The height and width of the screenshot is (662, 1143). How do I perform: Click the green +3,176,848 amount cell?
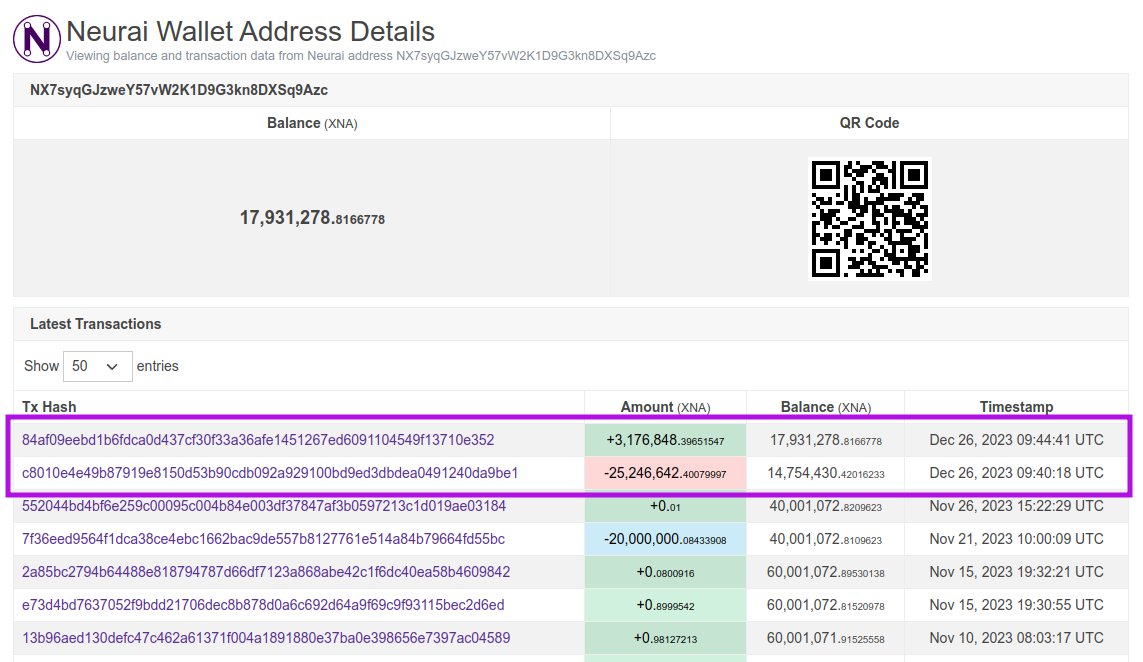coord(664,439)
